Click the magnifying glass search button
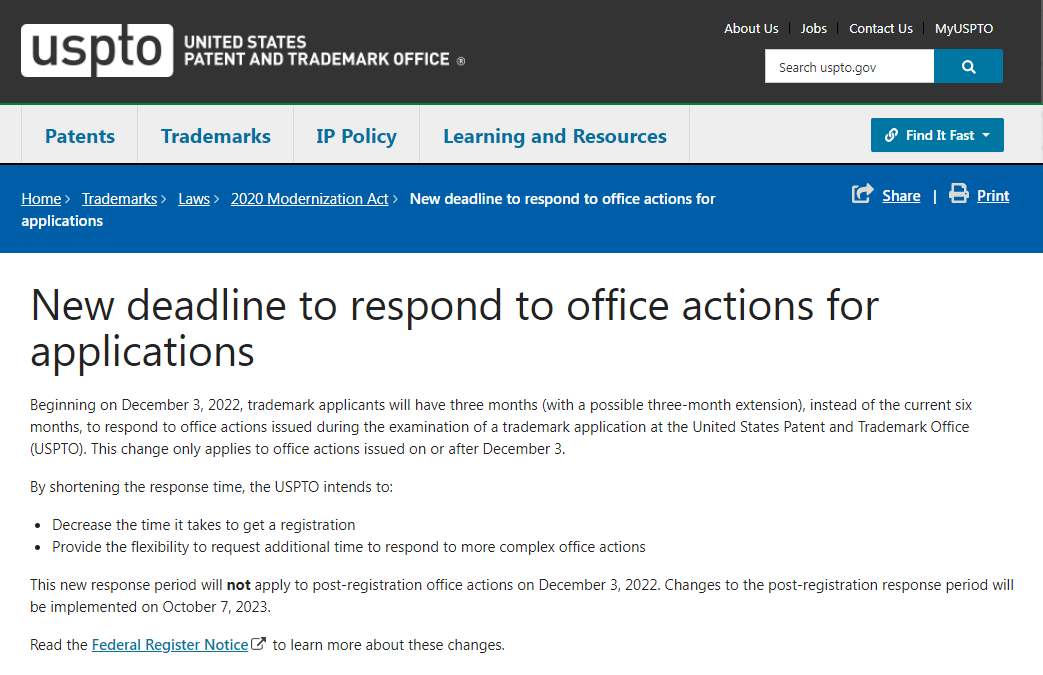The height and width of the screenshot is (675, 1043). (968, 67)
